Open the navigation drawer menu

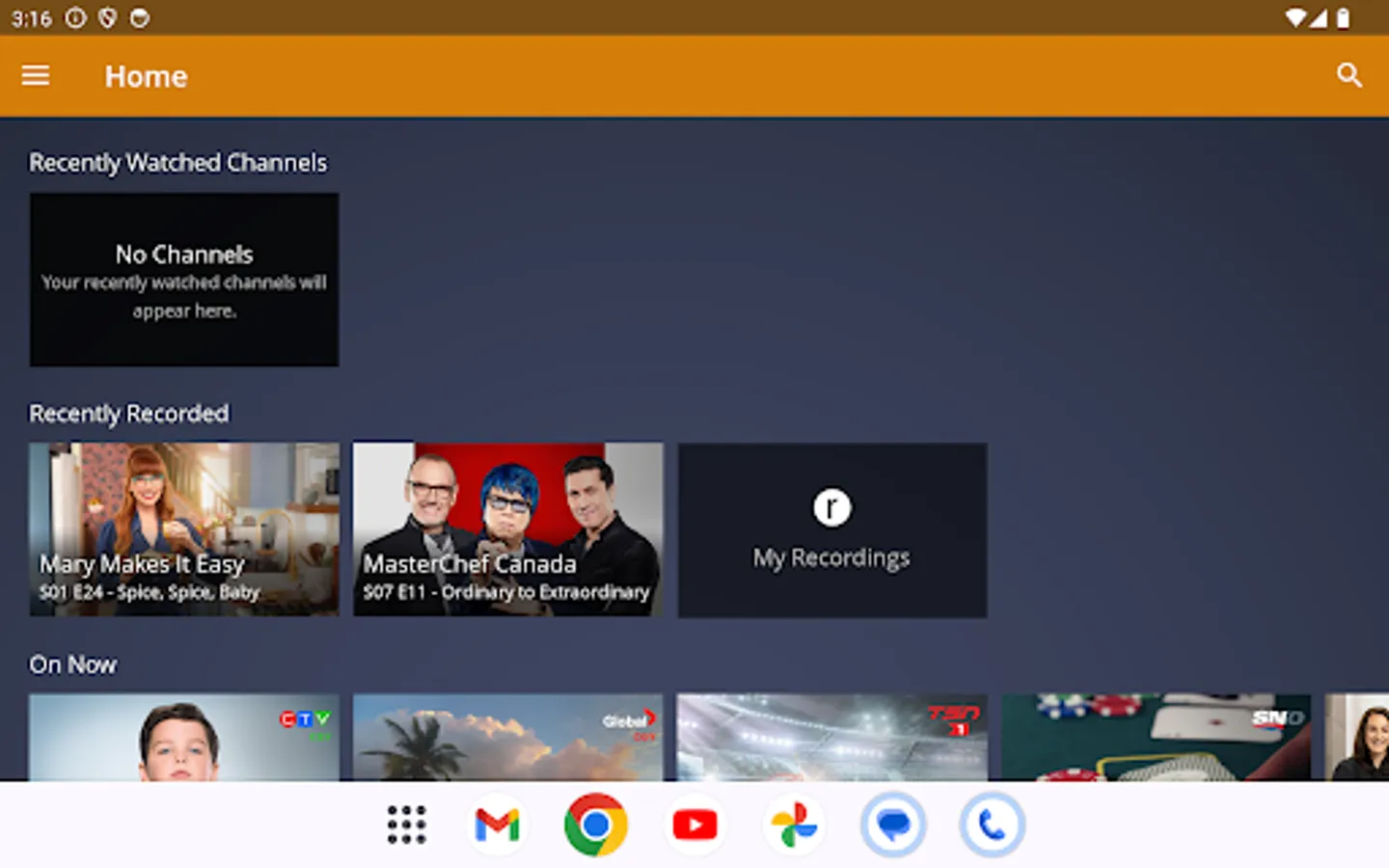pyautogui.click(x=36, y=75)
